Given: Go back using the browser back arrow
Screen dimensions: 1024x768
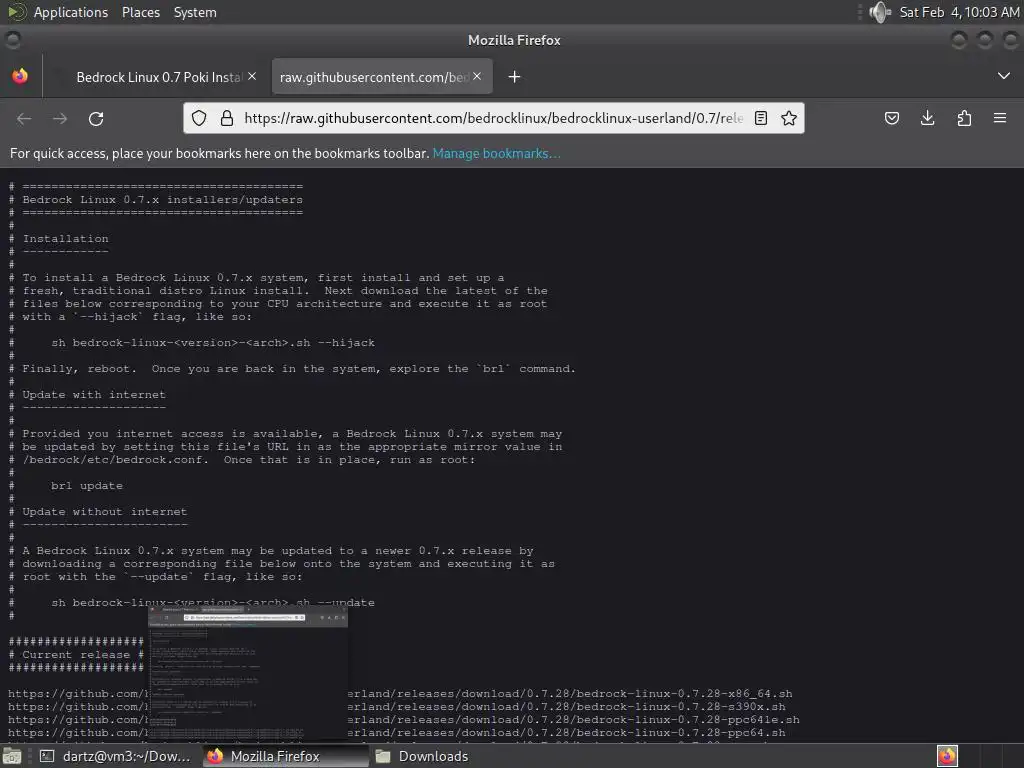Looking at the screenshot, I should (24, 118).
